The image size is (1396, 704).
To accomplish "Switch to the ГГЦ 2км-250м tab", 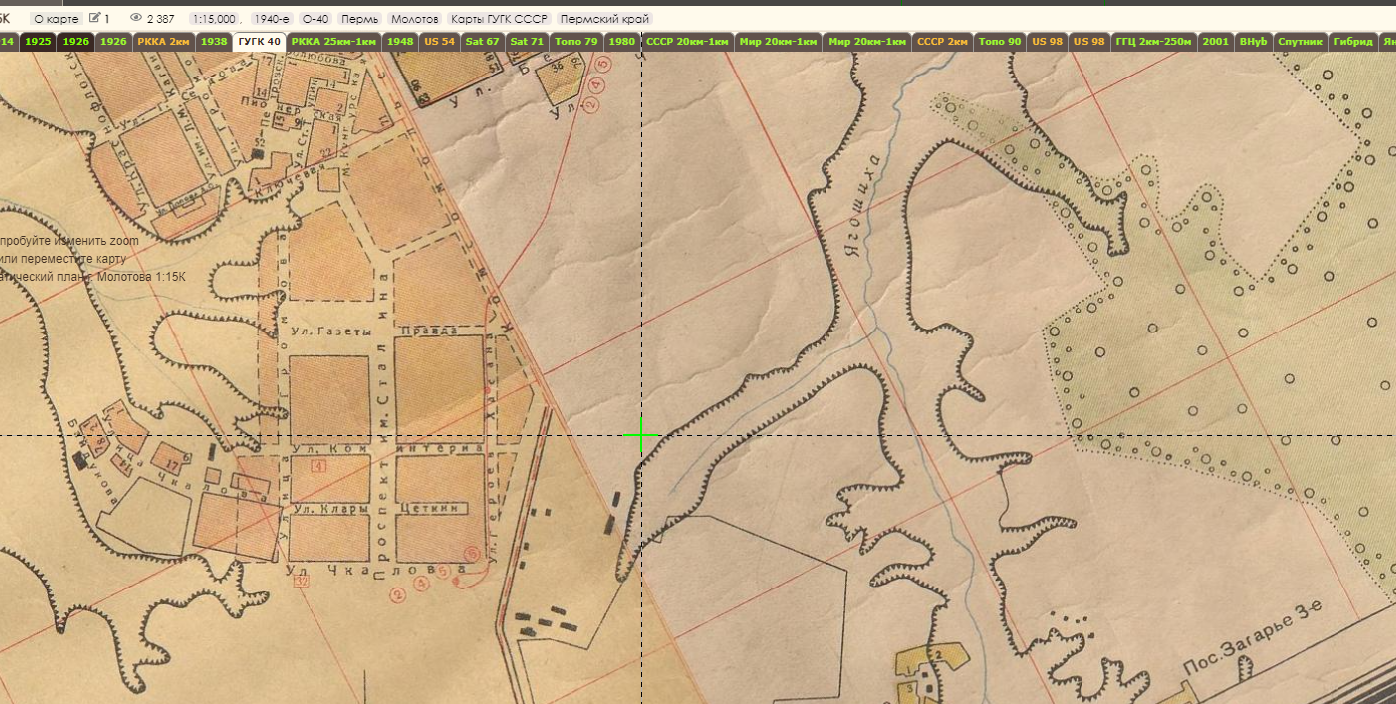I will (x=1153, y=41).
